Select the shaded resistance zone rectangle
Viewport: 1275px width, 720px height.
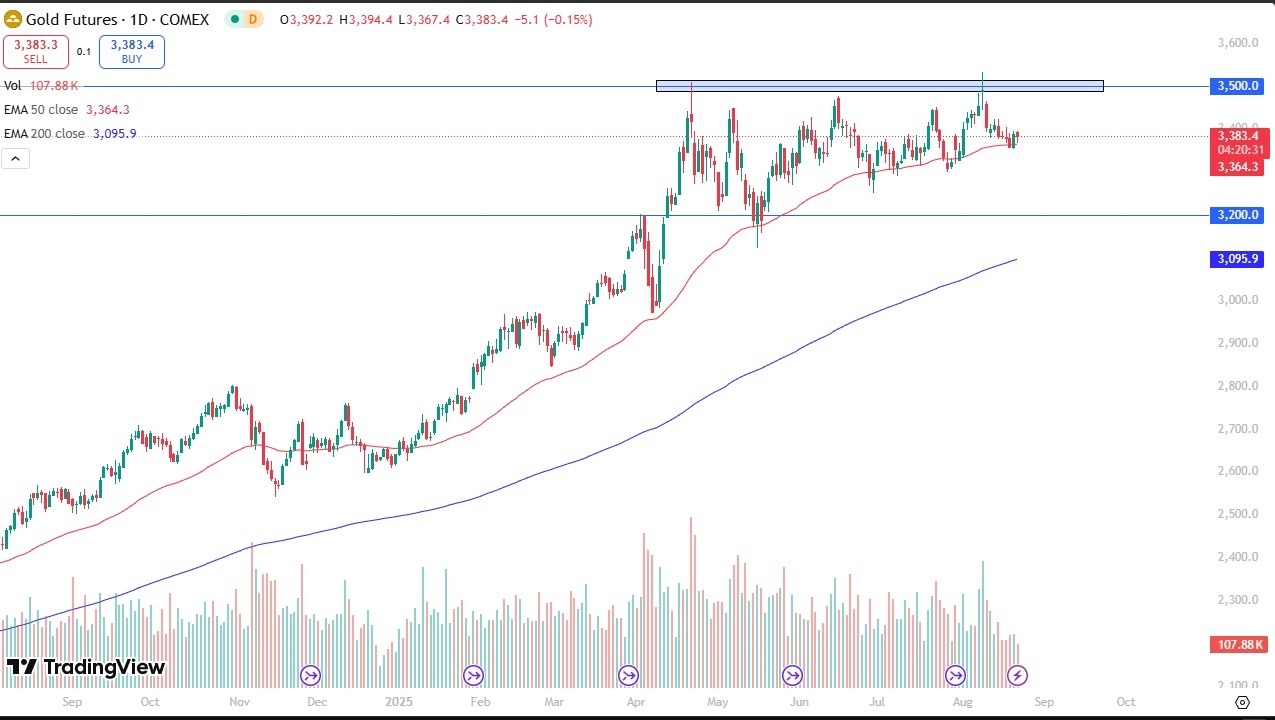(x=880, y=86)
